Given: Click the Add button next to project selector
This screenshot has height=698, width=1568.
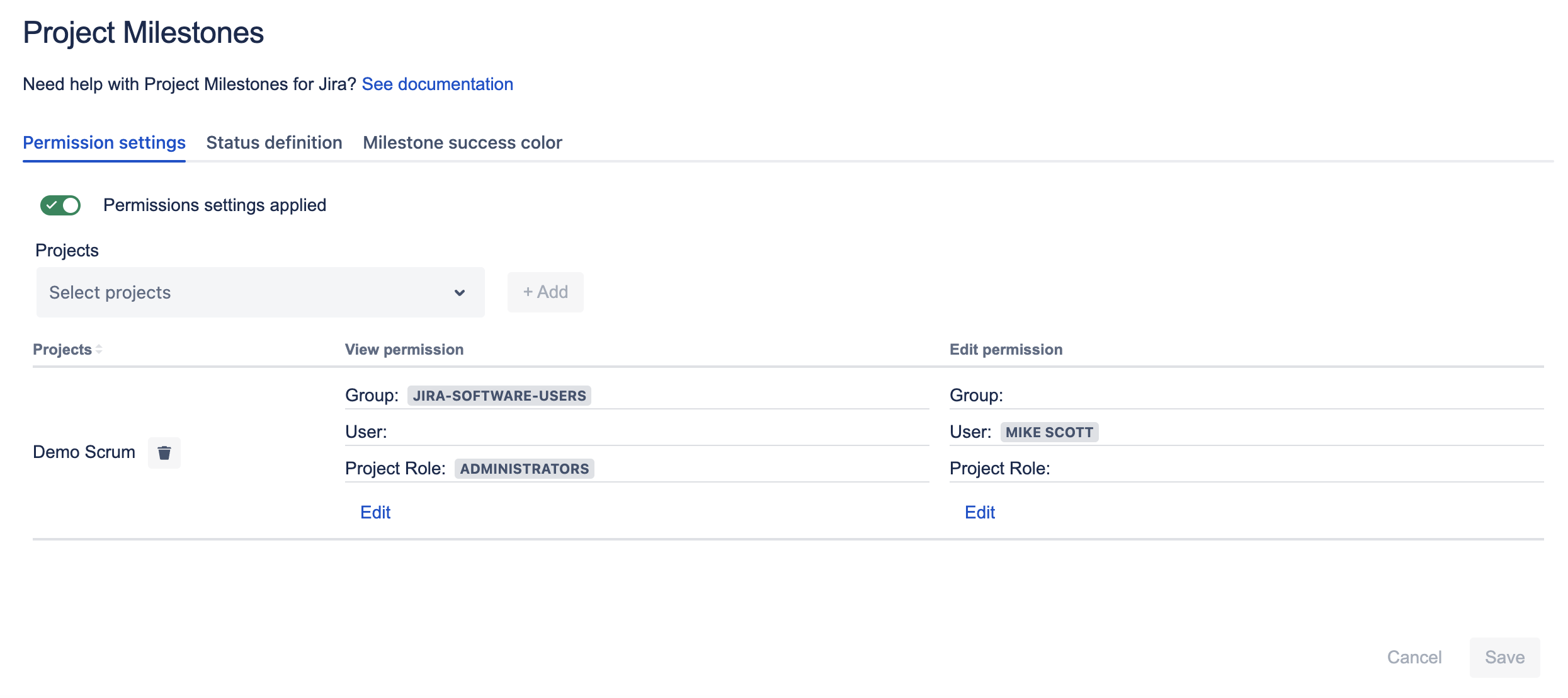Looking at the screenshot, I should pyautogui.click(x=545, y=292).
